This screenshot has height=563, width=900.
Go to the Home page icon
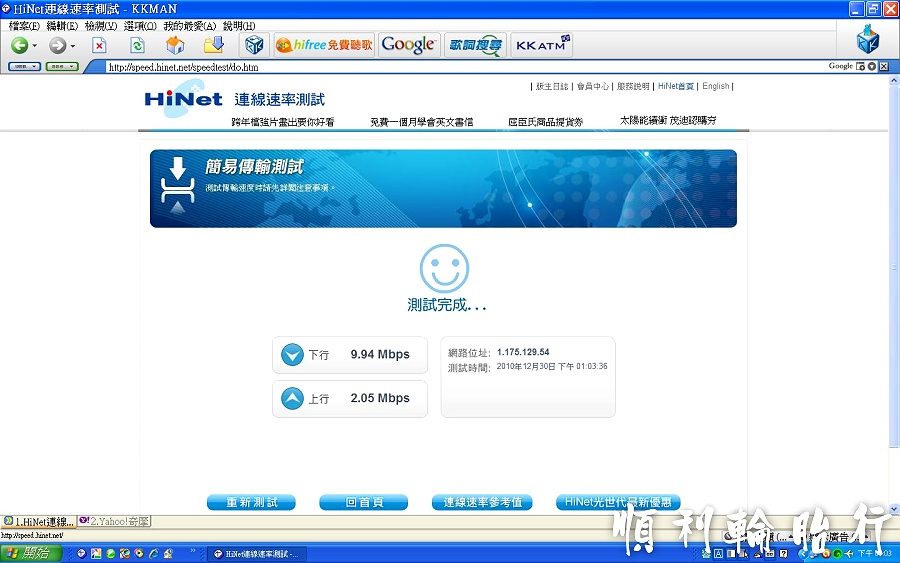click(x=175, y=45)
